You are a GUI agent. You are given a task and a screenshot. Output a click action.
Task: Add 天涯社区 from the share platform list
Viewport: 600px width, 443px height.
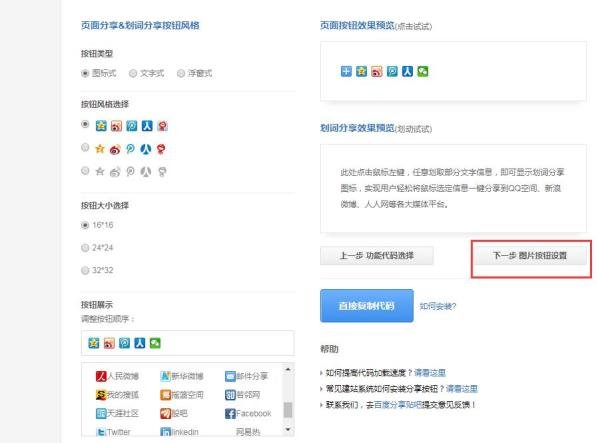click(117, 413)
